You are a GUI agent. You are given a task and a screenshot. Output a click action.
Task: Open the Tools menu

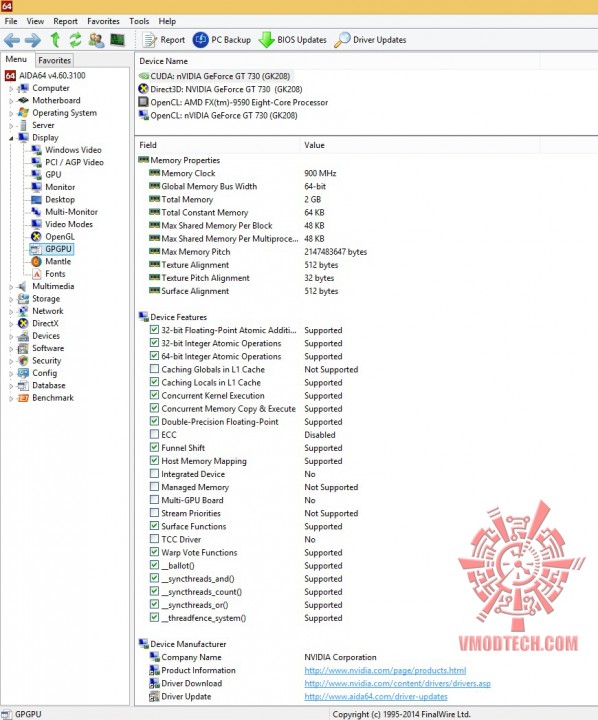pyautogui.click(x=139, y=21)
